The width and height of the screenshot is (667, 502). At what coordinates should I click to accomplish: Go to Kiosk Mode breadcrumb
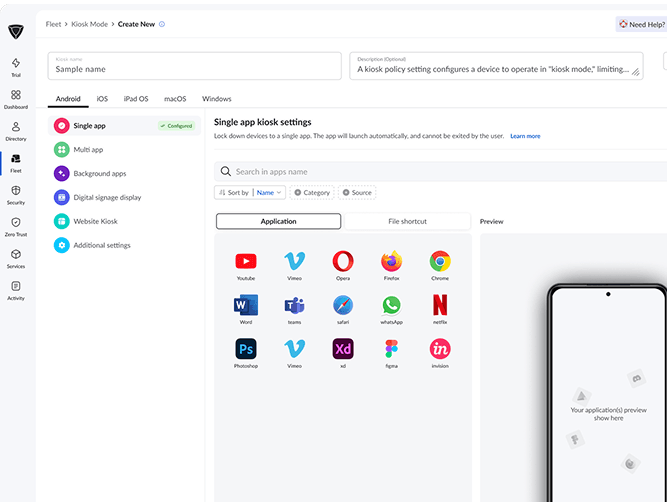89,24
